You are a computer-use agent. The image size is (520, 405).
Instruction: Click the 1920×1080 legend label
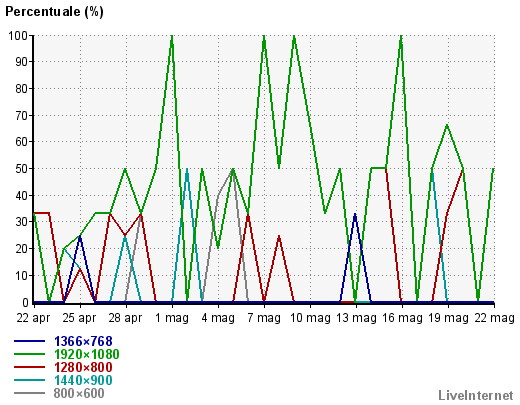click(86, 354)
